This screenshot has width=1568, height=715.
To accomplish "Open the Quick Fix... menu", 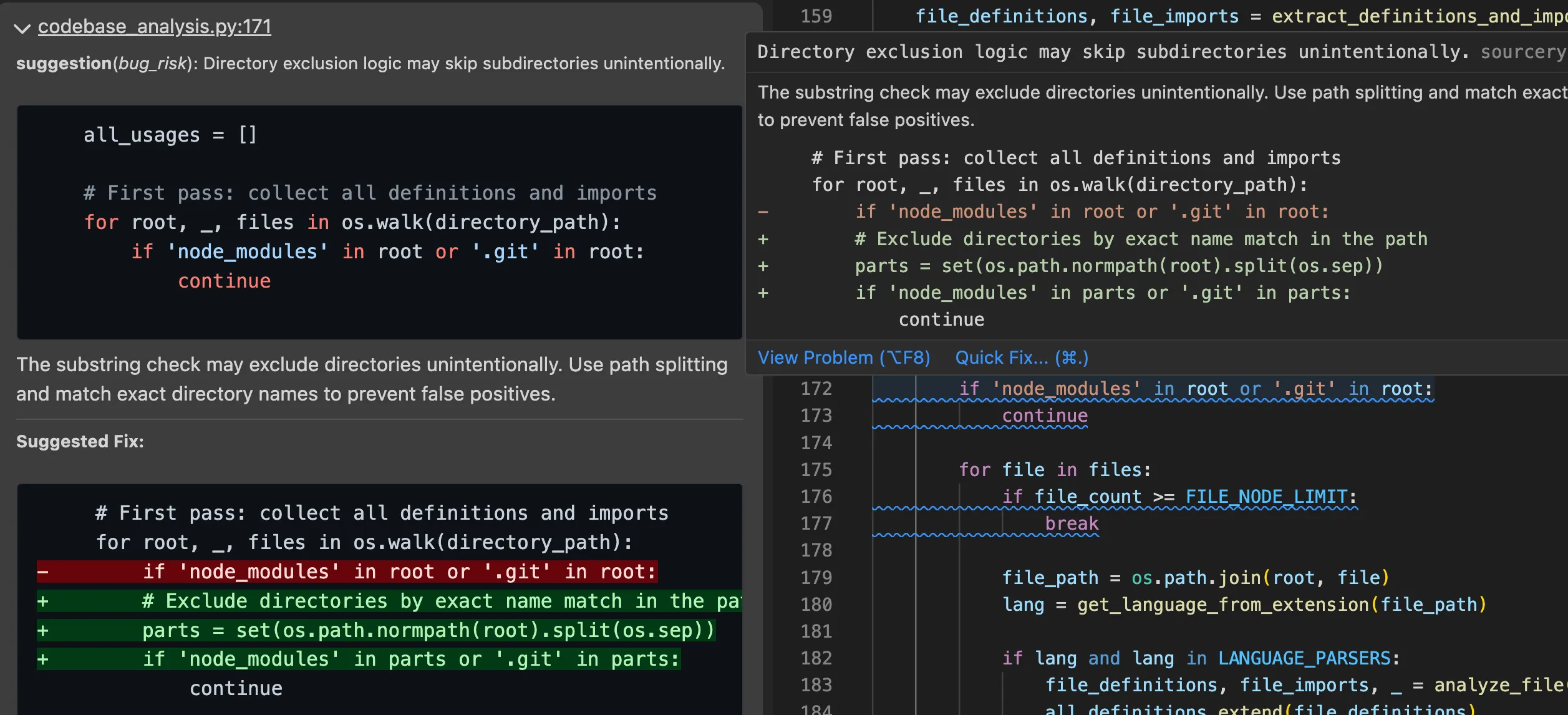I will [x=1020, y=357].
